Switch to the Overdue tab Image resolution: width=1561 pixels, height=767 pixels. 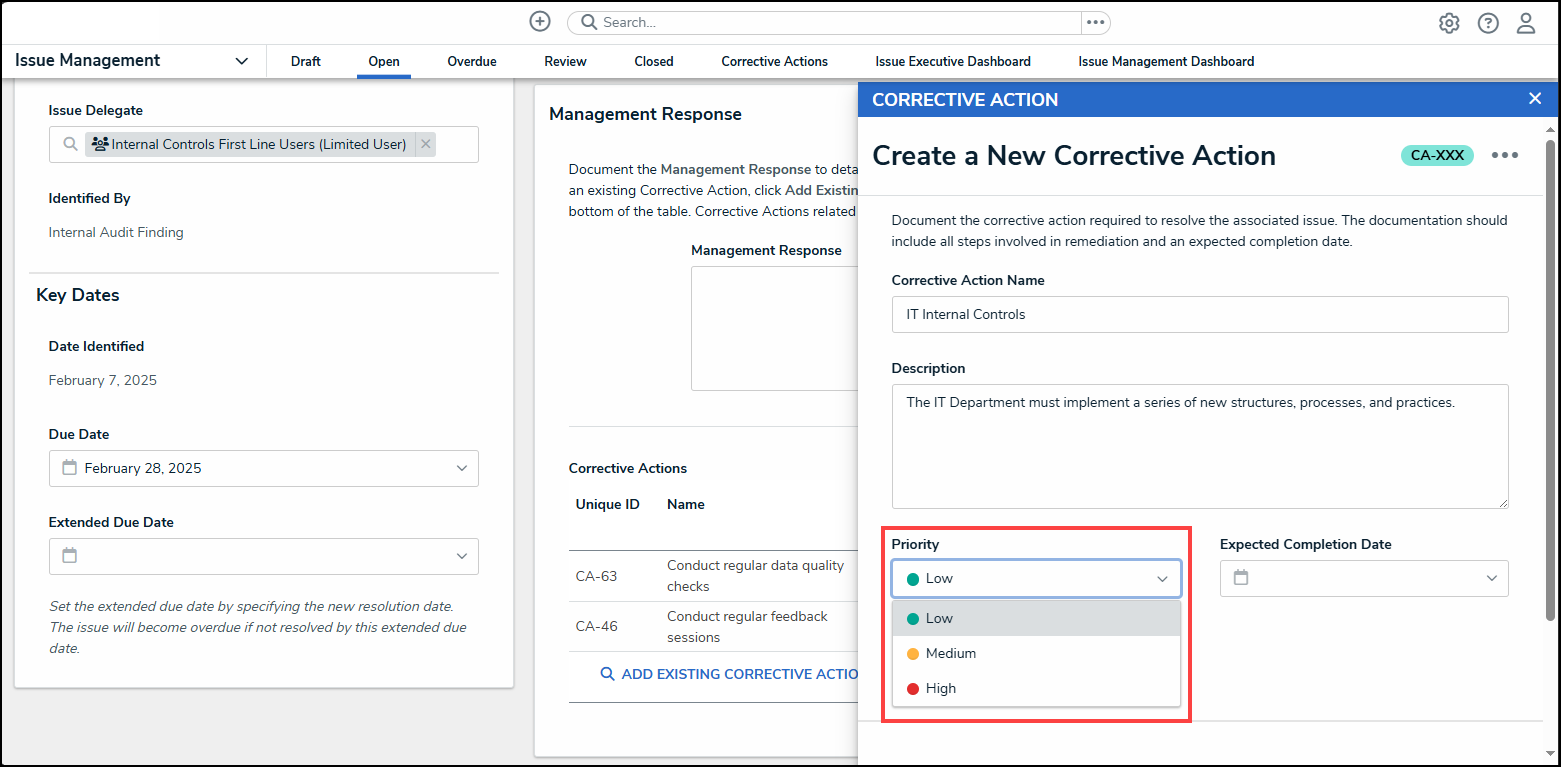[471, 61]
